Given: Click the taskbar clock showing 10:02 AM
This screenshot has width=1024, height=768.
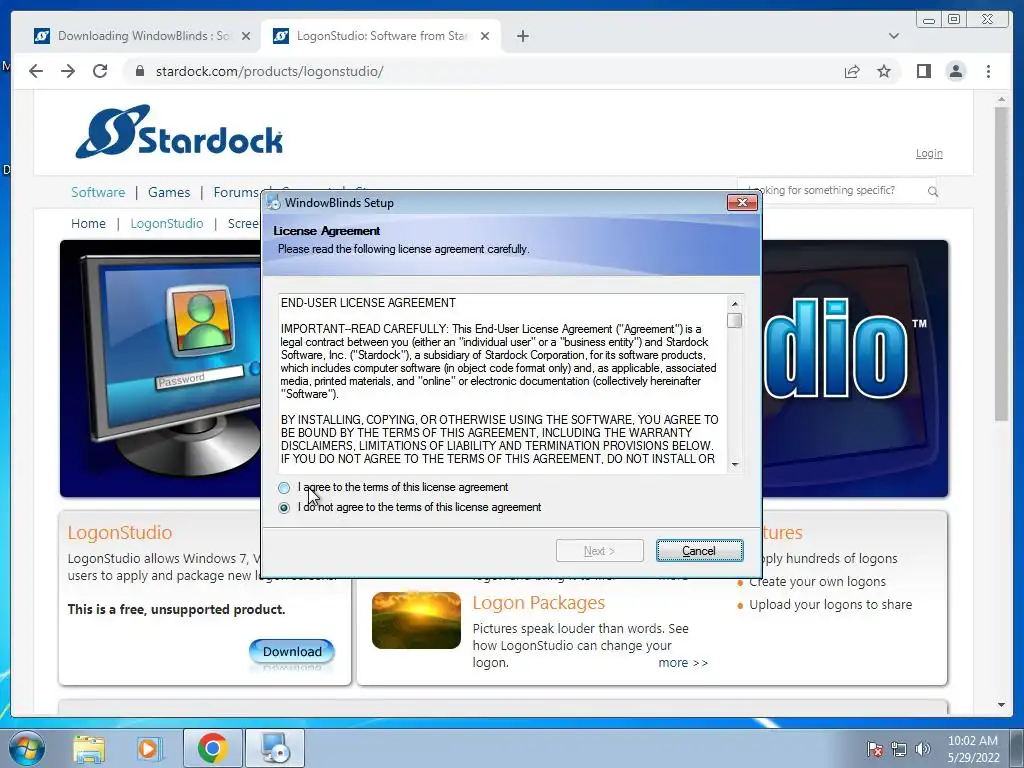Looking at the screenshot, I should click(973, 749).
